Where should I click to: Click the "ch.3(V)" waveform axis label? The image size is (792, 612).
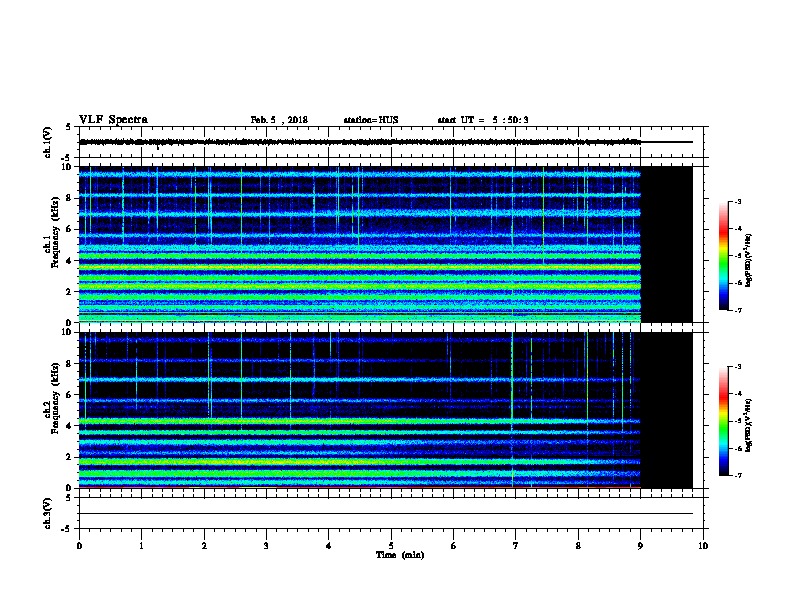47,513
